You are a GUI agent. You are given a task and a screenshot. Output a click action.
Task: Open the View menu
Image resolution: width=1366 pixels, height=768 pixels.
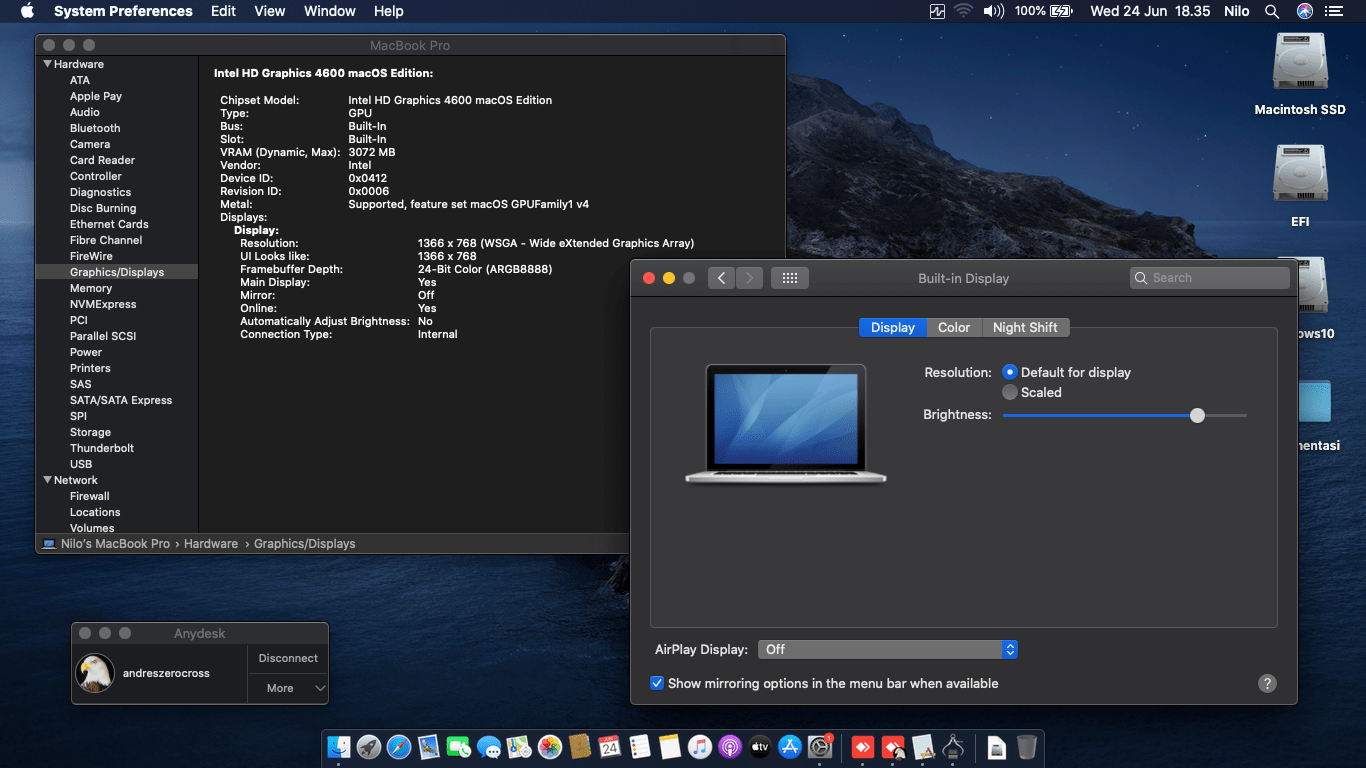click(270, 11)
